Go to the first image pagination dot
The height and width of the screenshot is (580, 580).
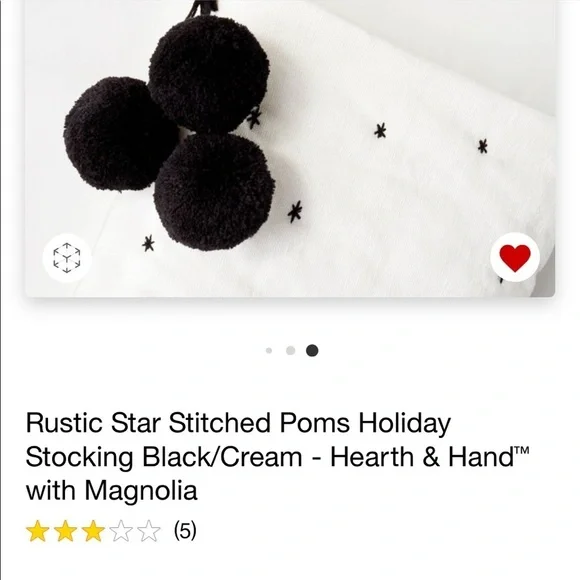269,350
